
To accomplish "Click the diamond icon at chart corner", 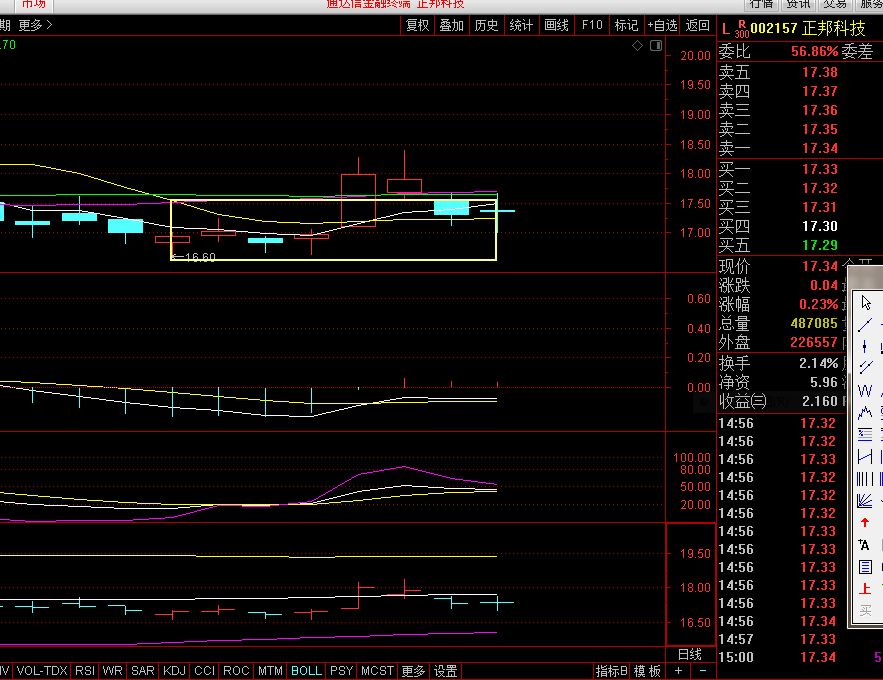I will click(x=637, y=46).
